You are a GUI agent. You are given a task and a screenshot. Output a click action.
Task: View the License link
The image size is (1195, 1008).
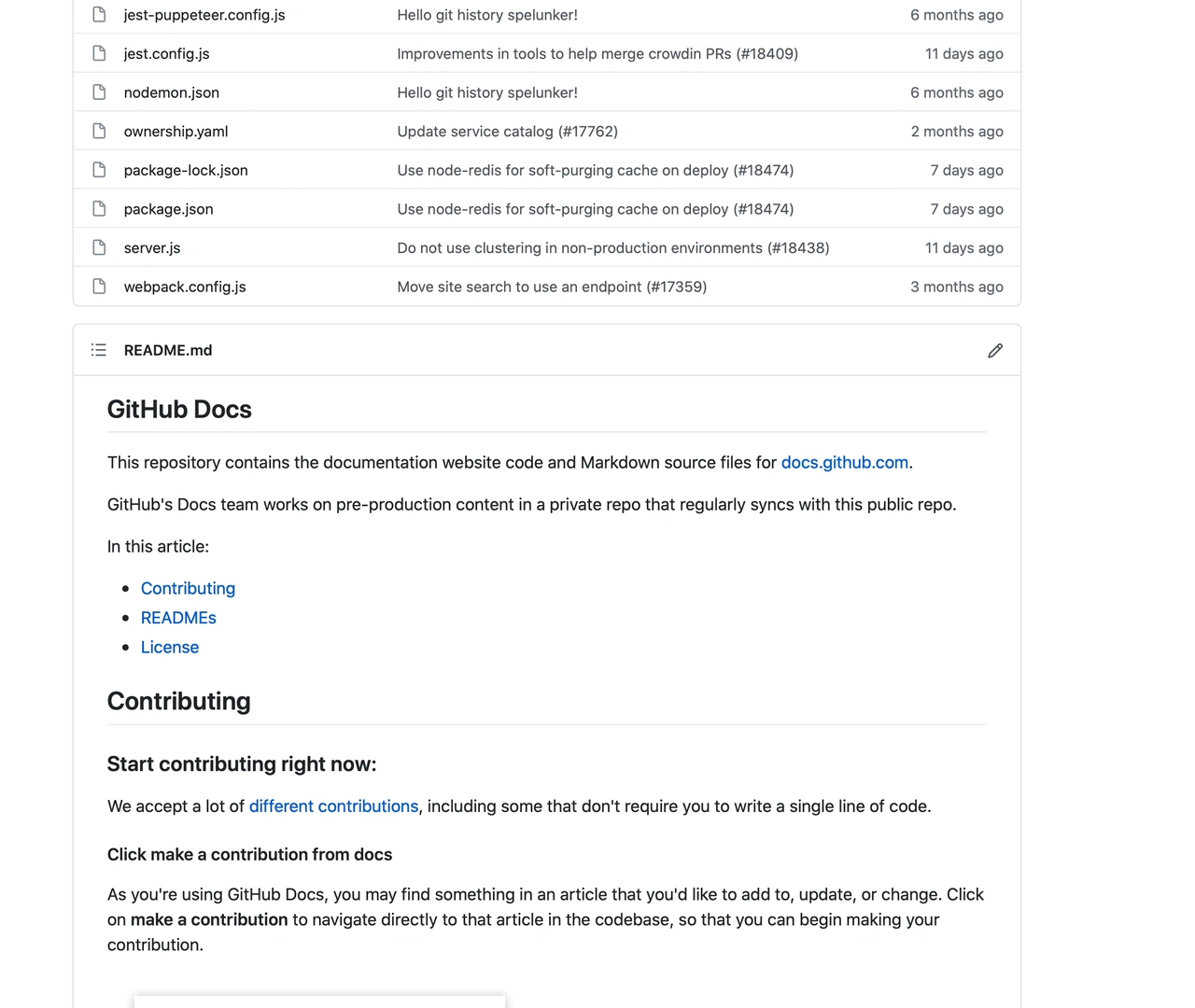[170, 647]
